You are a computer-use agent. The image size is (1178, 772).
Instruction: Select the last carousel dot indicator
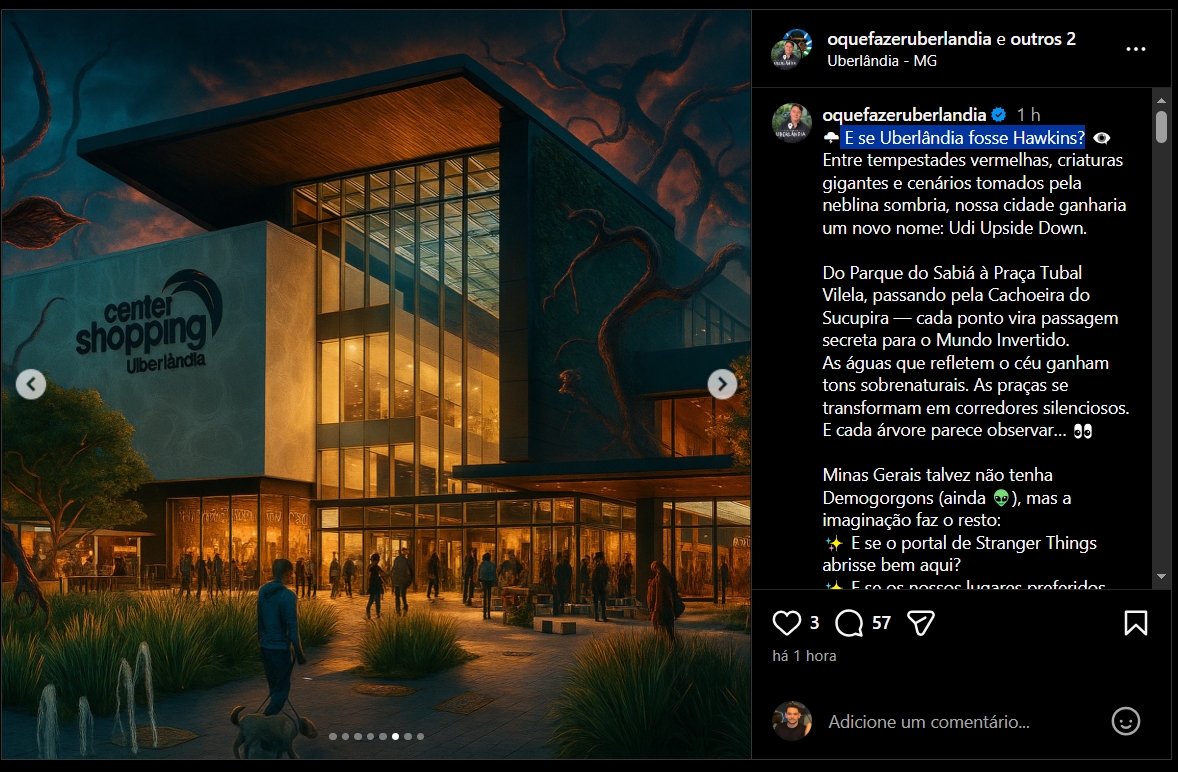pyautogui.click(x=421, y=736)
